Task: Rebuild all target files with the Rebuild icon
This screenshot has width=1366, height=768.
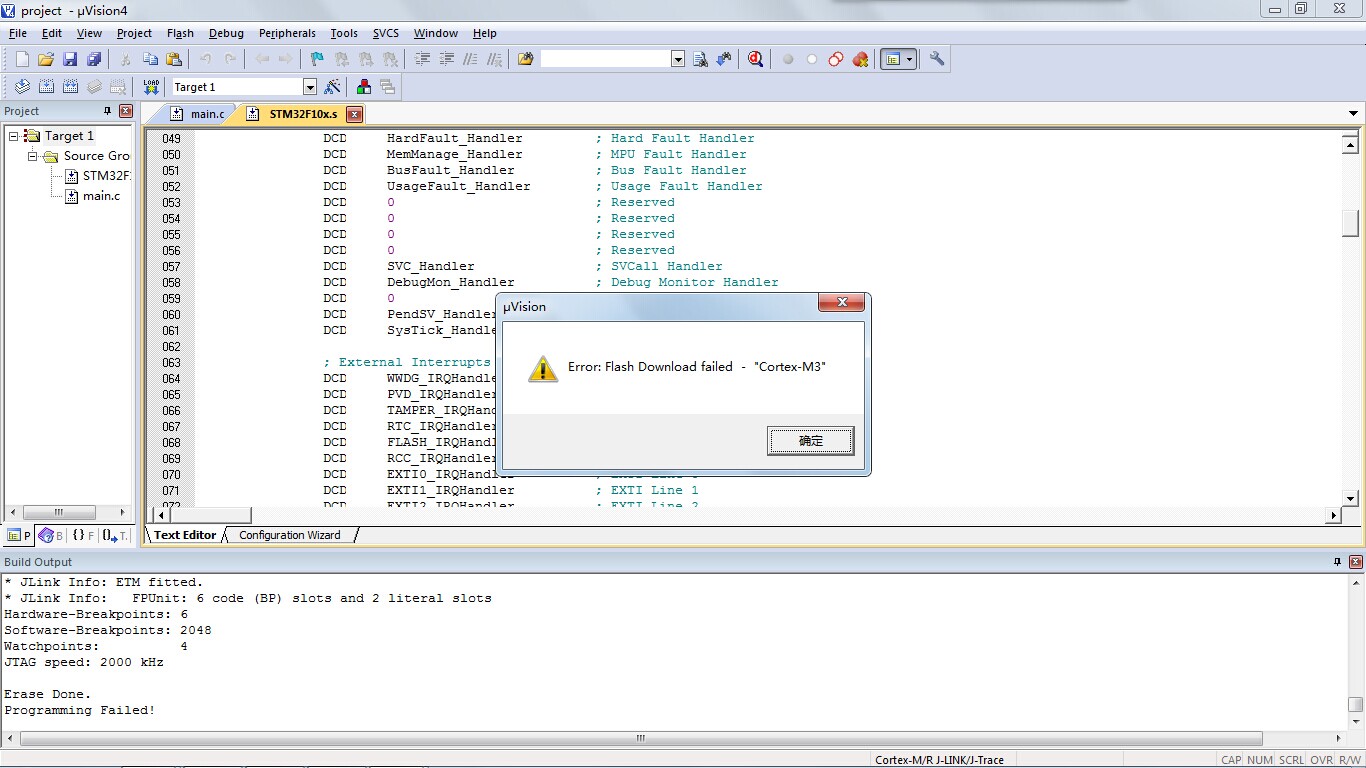Action: pos(70,87)
